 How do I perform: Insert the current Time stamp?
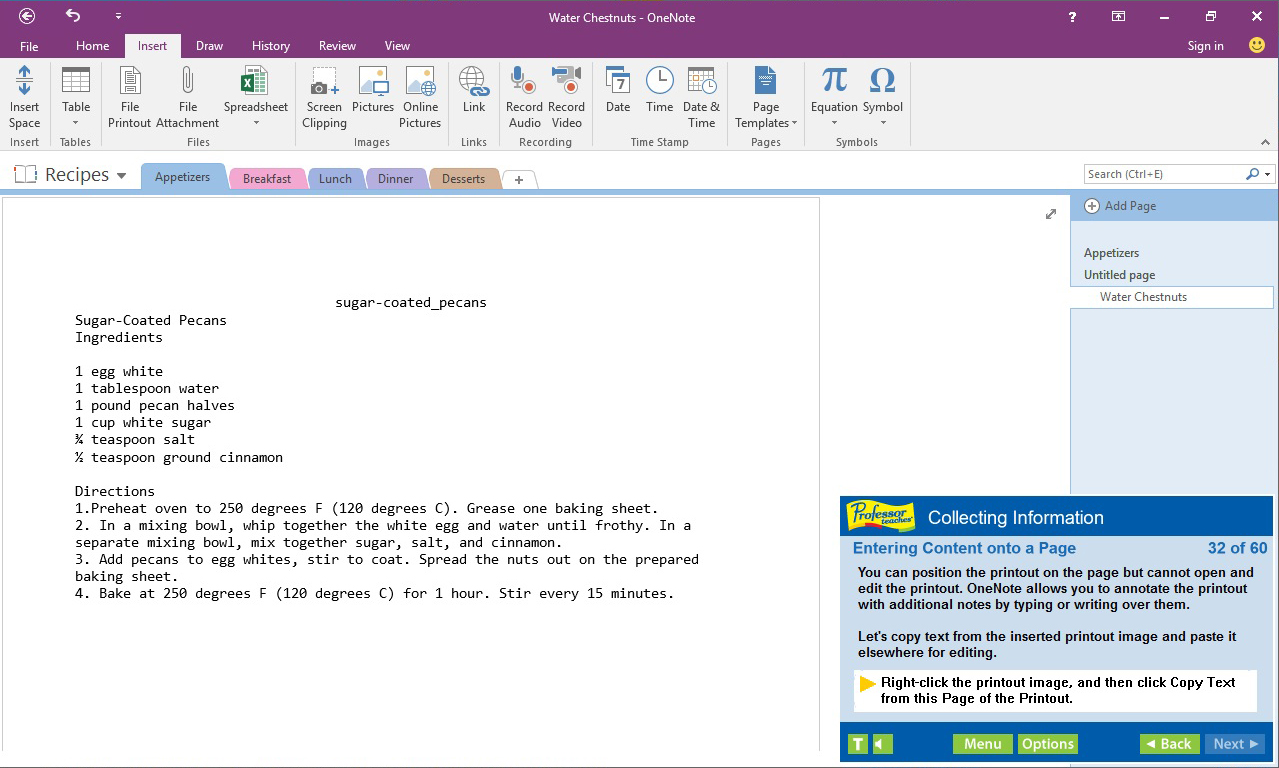pyautogui.click(x=659, y=95)
